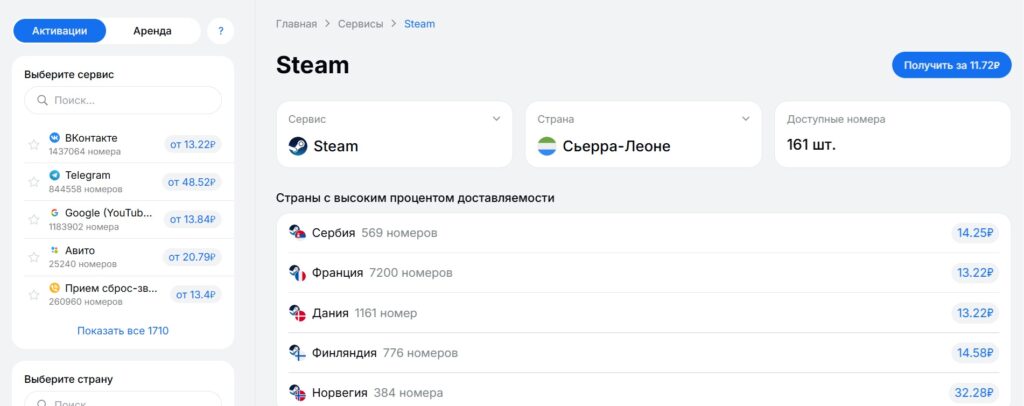The image size is (1024, 406).
Task: Click the Прием сброс-звонка phone icon
Action: (54, 288)
